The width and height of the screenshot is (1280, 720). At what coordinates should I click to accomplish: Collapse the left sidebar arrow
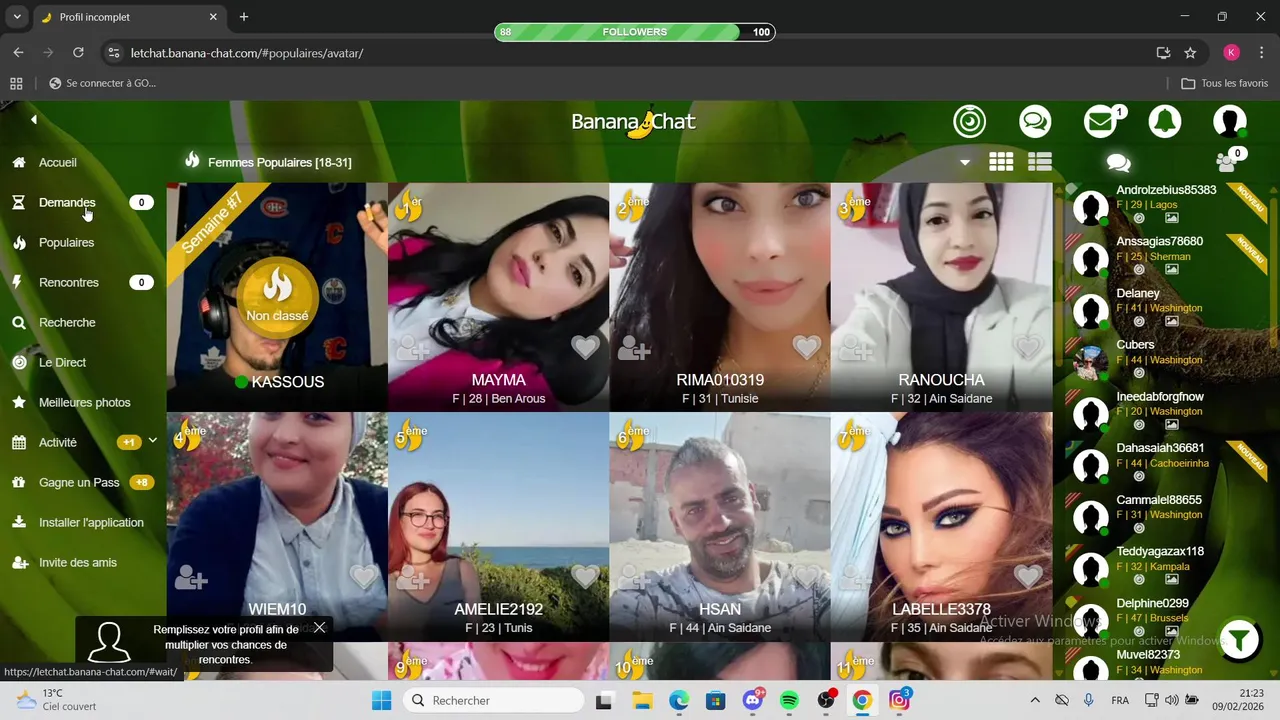[33, 120]
